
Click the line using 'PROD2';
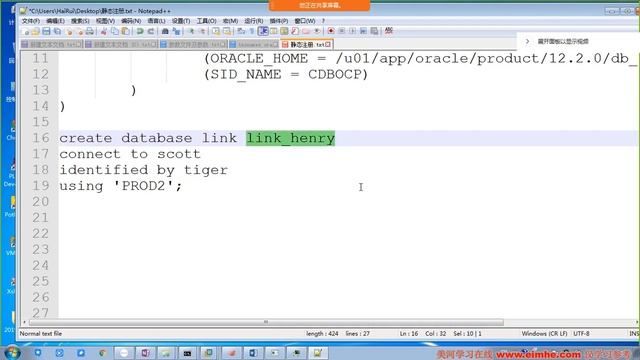coord(120,186)
